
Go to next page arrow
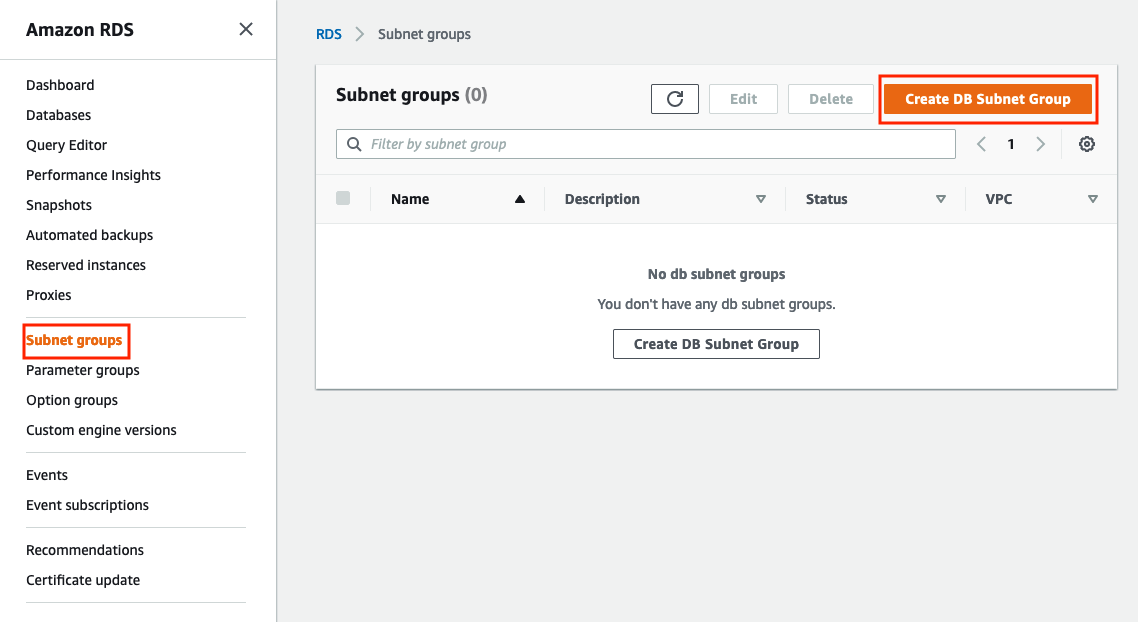1040,144
